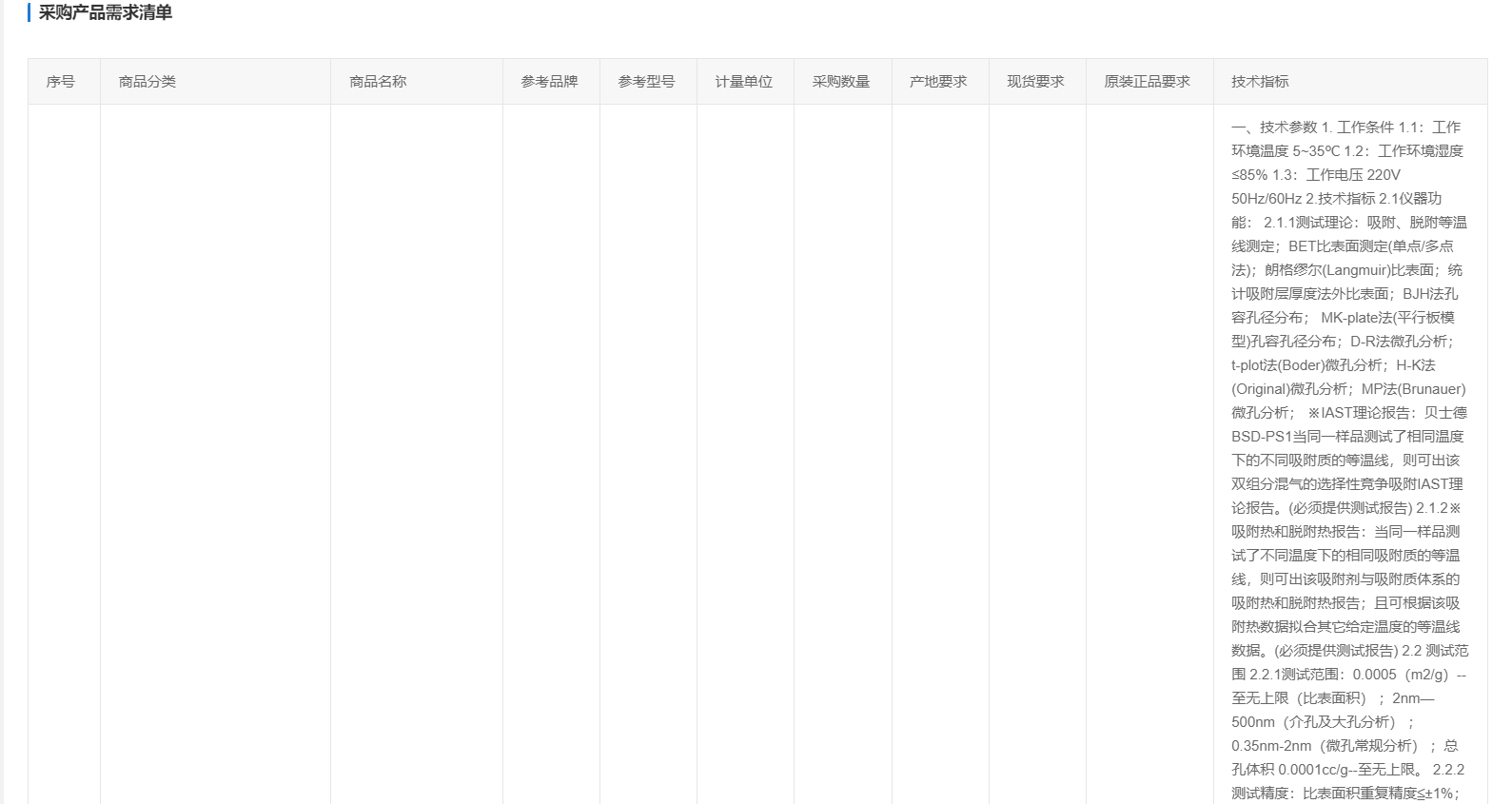The height and width of the screenshot is (804, 1512).
Task: Click the 50Hz/60Hz text in specifications
Action: tap(1267, 199)
